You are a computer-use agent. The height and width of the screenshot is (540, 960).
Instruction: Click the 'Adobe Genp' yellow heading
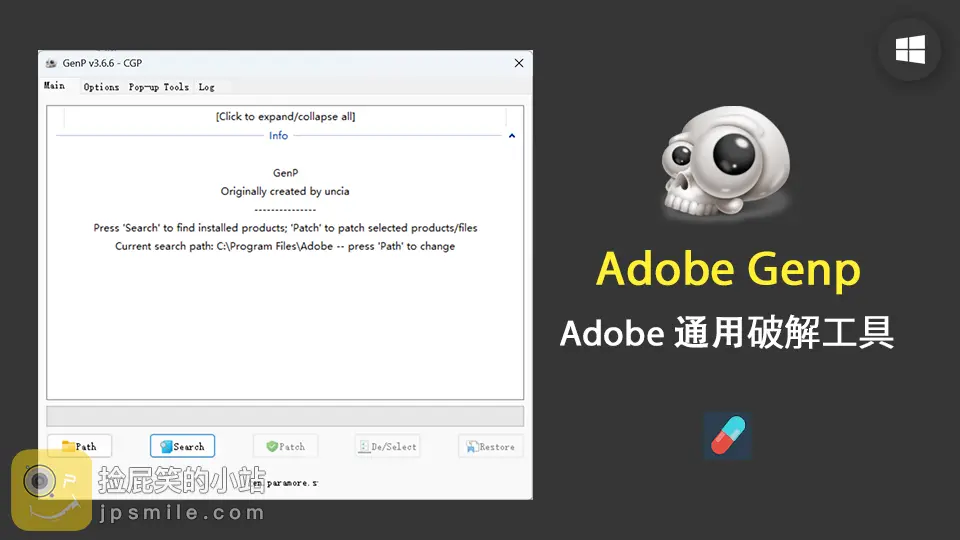pyautogui.click(x=728, y=269)
